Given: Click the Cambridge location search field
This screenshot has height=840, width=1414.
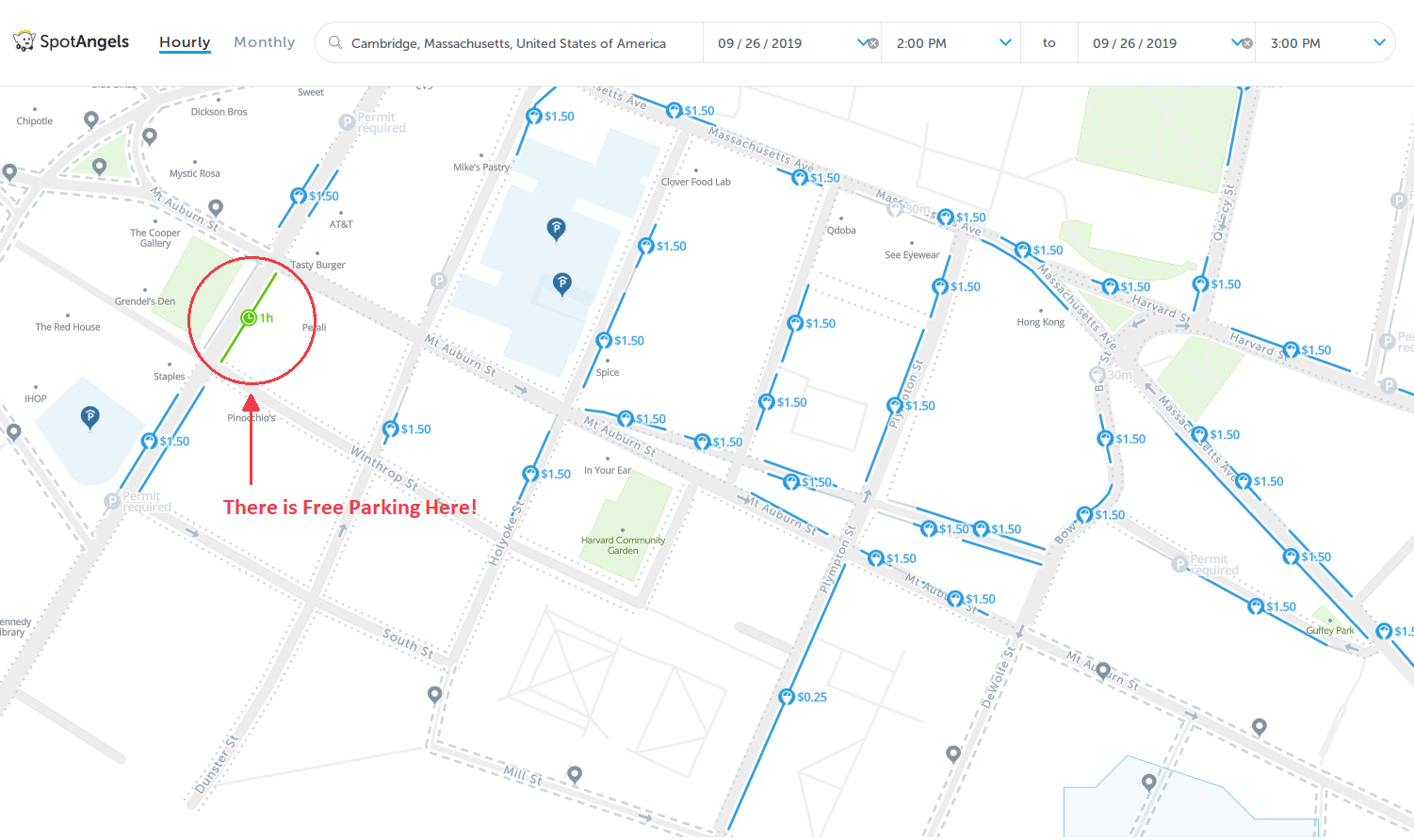Looking at the screenshot, I should [x=509, y=42].
